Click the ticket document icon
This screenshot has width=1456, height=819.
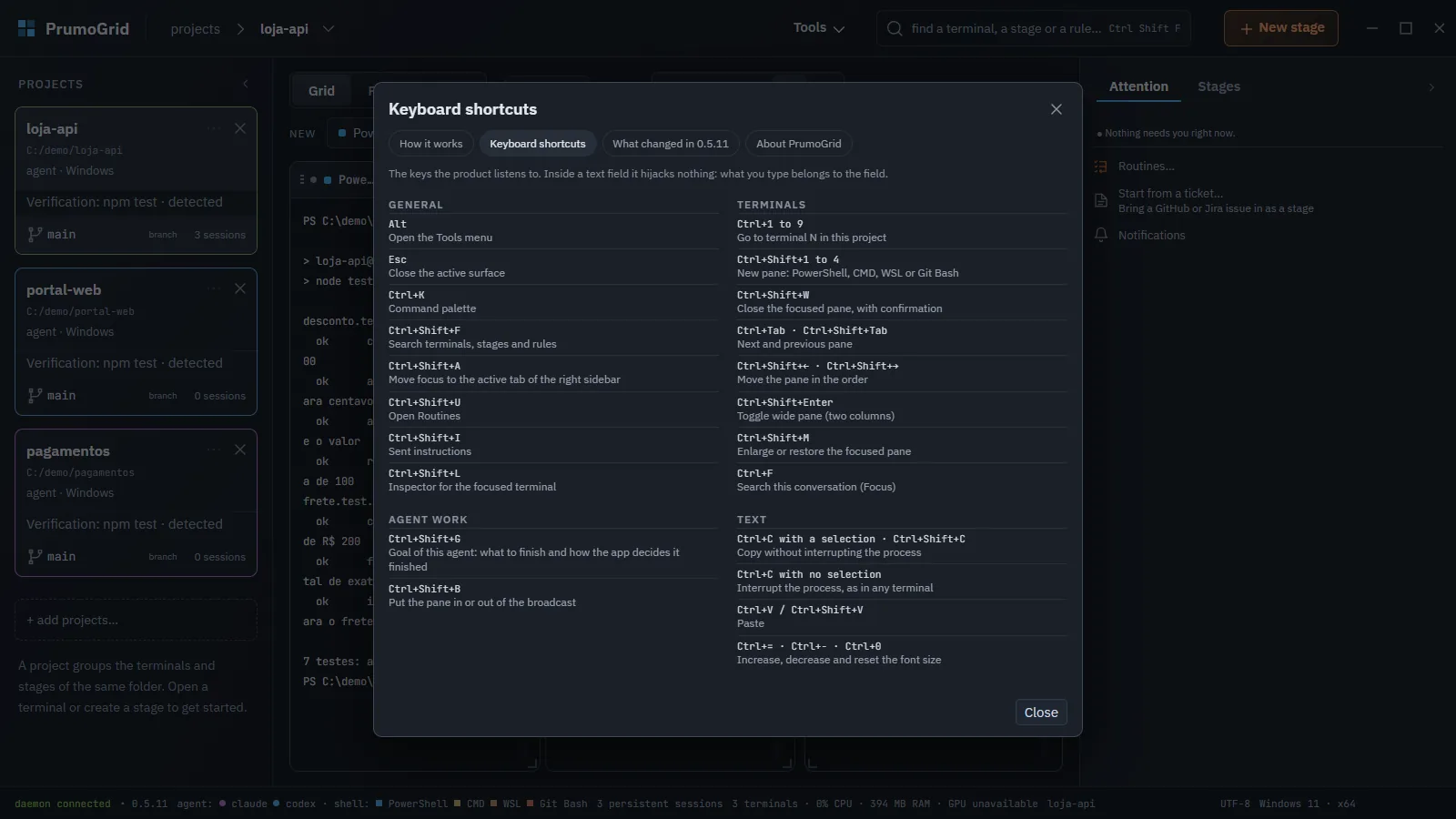1100,200
